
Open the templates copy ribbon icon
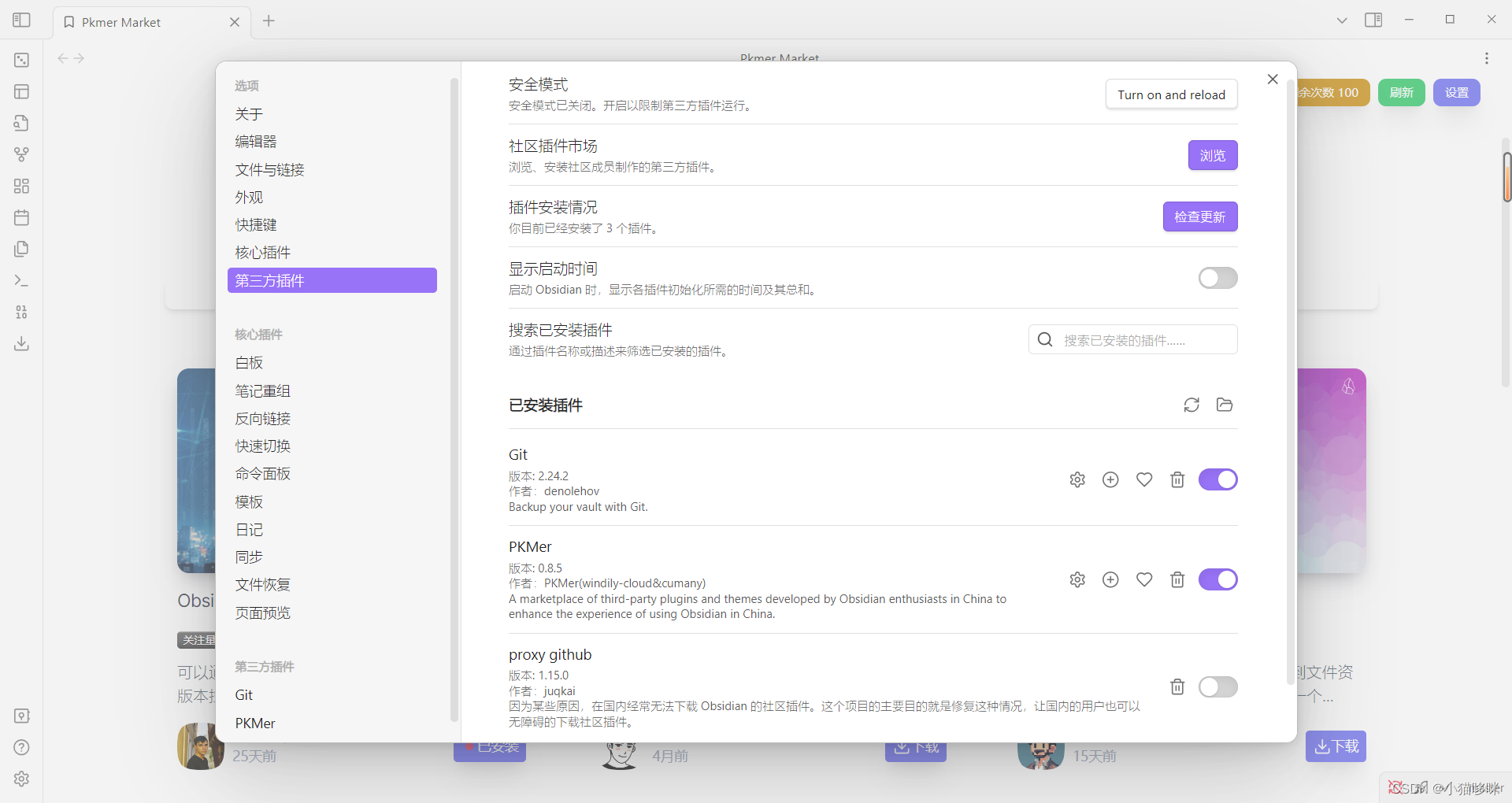(21, 249)
